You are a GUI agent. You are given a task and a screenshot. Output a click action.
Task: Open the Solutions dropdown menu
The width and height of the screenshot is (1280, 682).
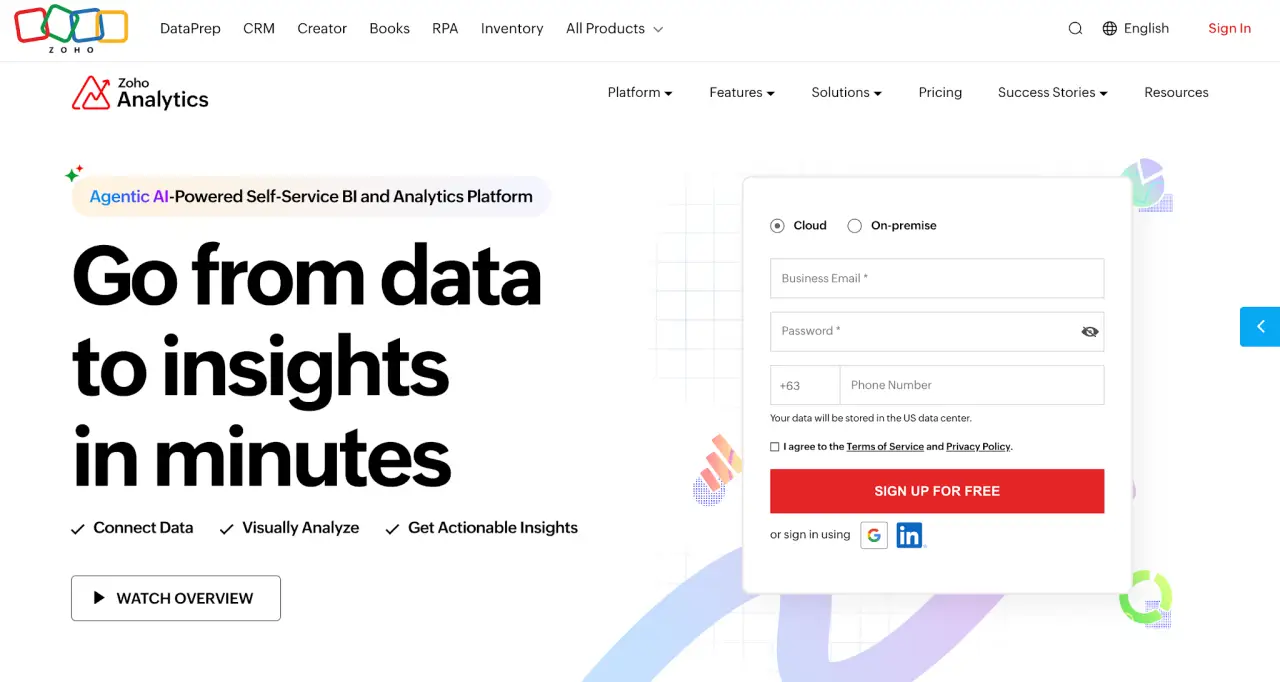coord(846,93)
